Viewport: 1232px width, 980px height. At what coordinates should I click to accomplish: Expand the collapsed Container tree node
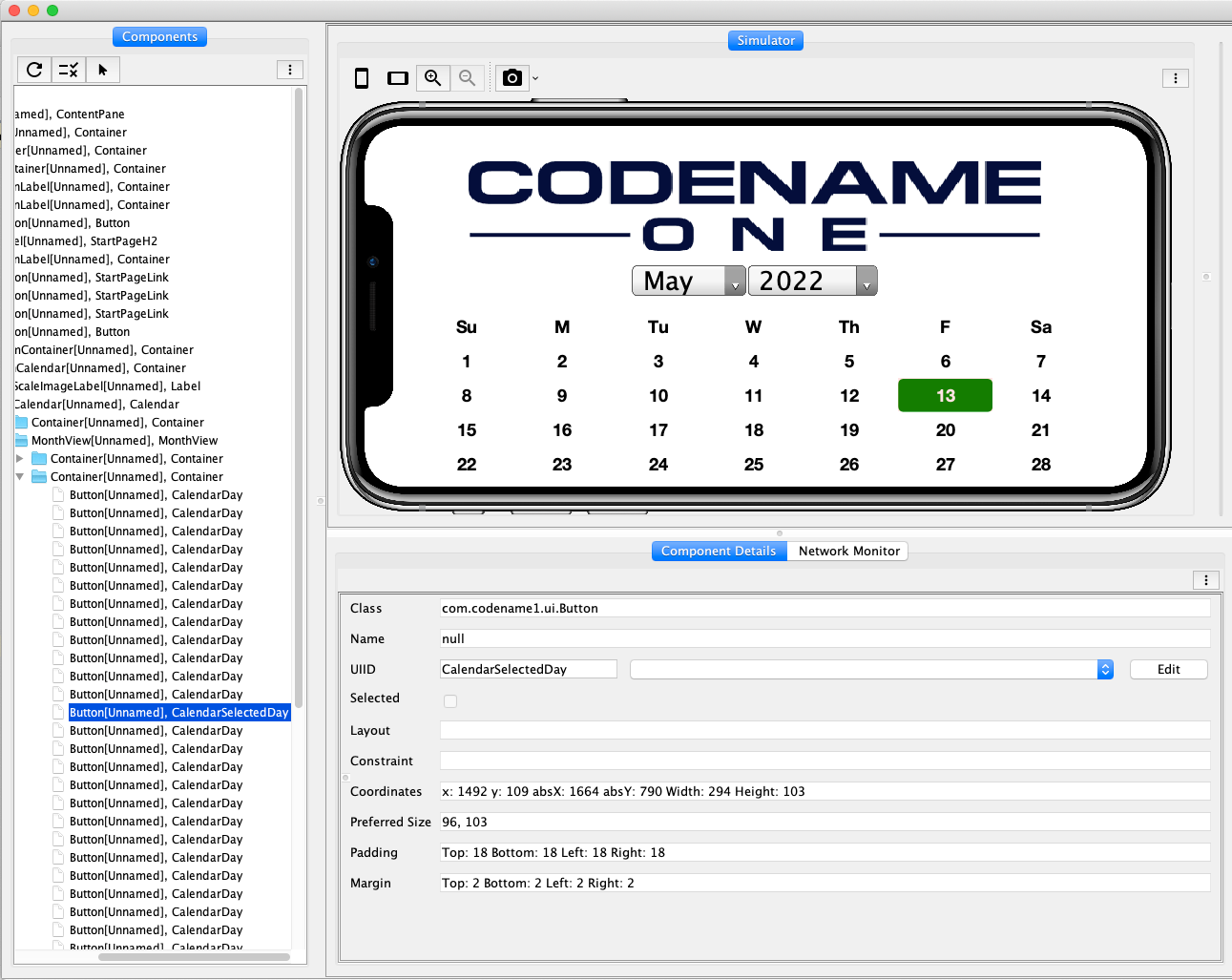click(20, 459)
